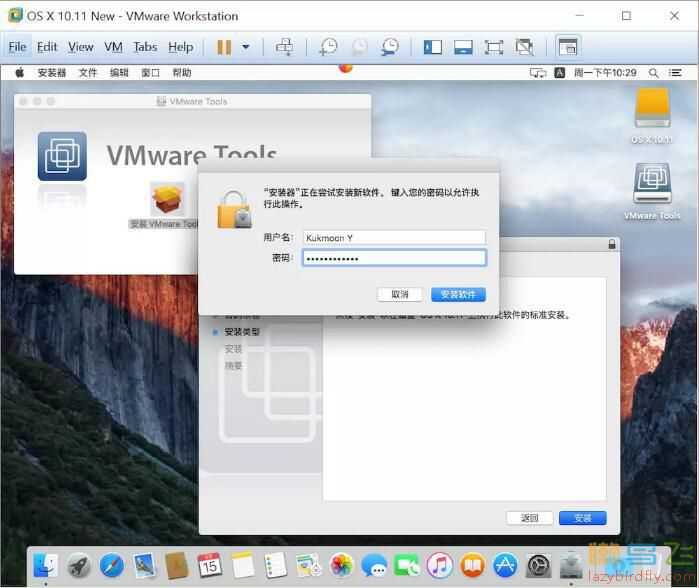Open the View menu
Image resolution: width=699 pixels, height=588 pixels.
click(81, 47)
